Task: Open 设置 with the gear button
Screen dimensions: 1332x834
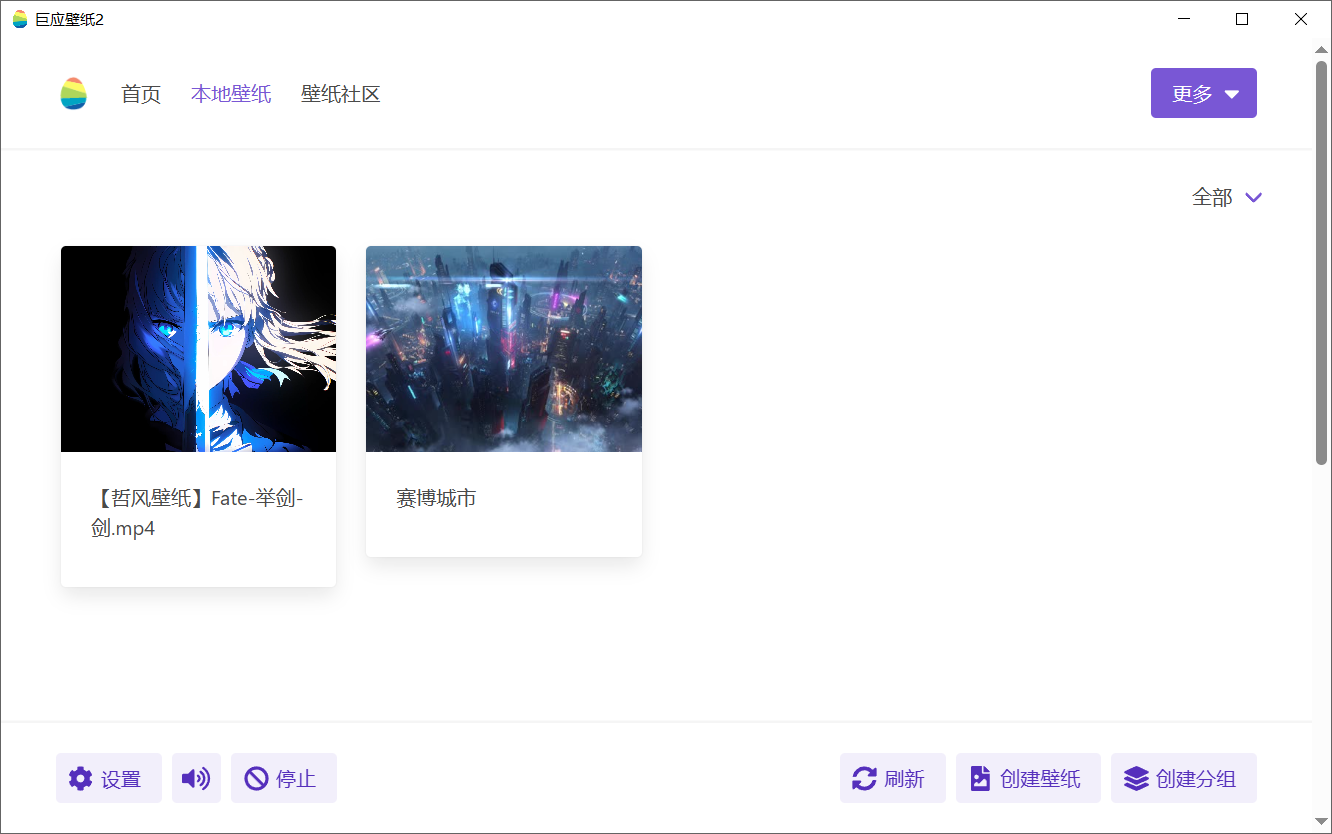Action: click(x=109, y=778)
